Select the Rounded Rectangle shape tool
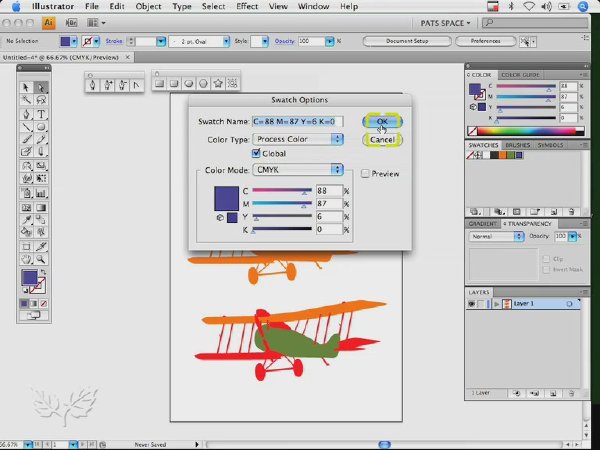 pyautogui.click(x=174, y=83)
